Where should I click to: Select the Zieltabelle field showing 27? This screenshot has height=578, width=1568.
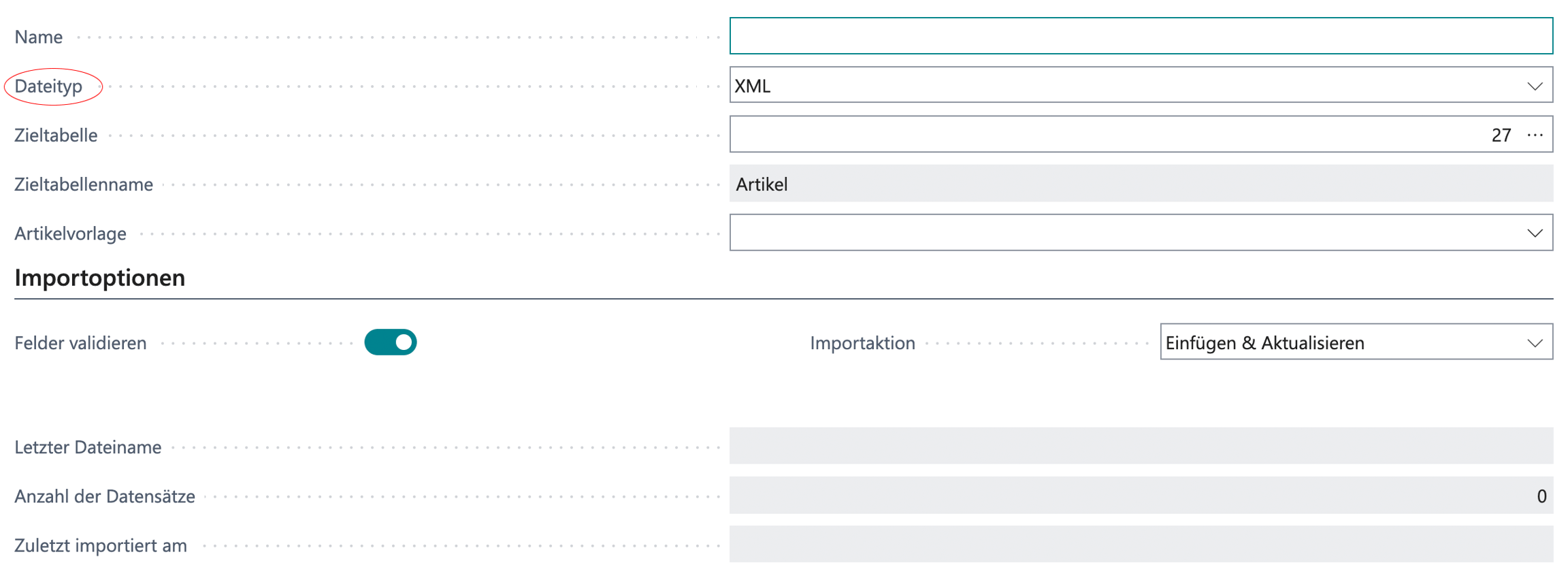(x=1141, y=134)
